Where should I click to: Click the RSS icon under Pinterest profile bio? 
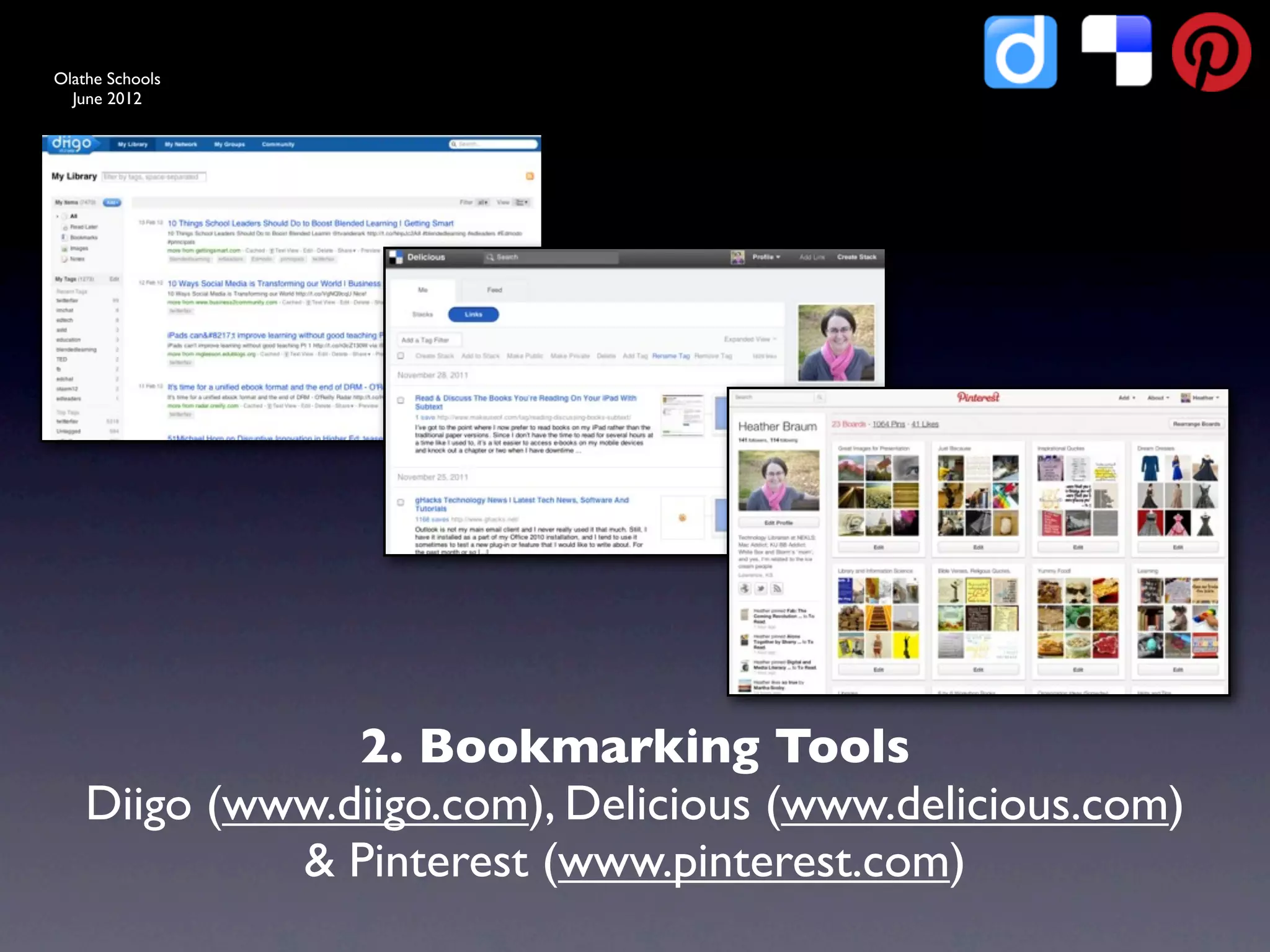[777, 588]
